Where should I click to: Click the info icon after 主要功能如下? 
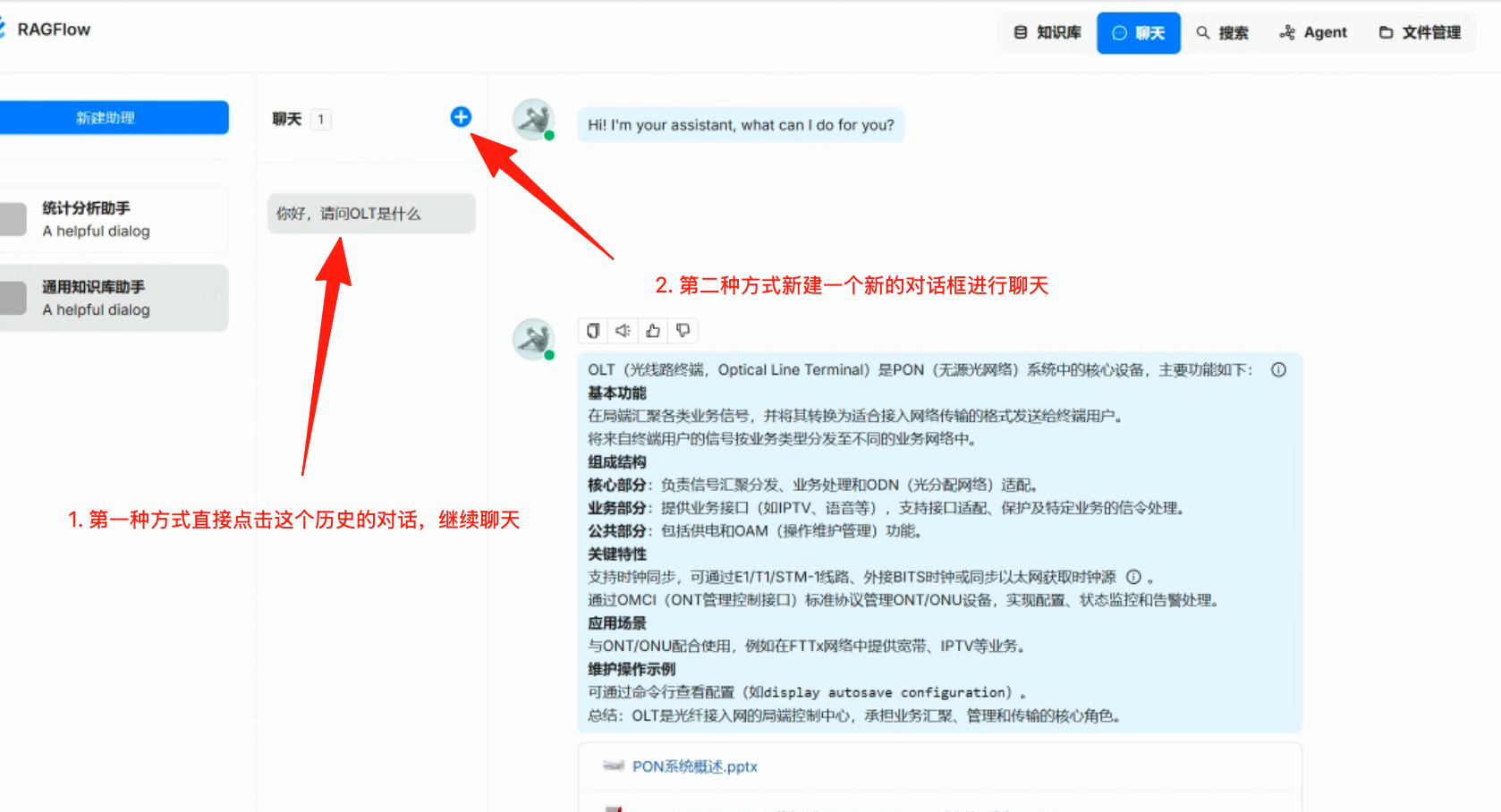pyautogui.click(x=1278, y=370)
